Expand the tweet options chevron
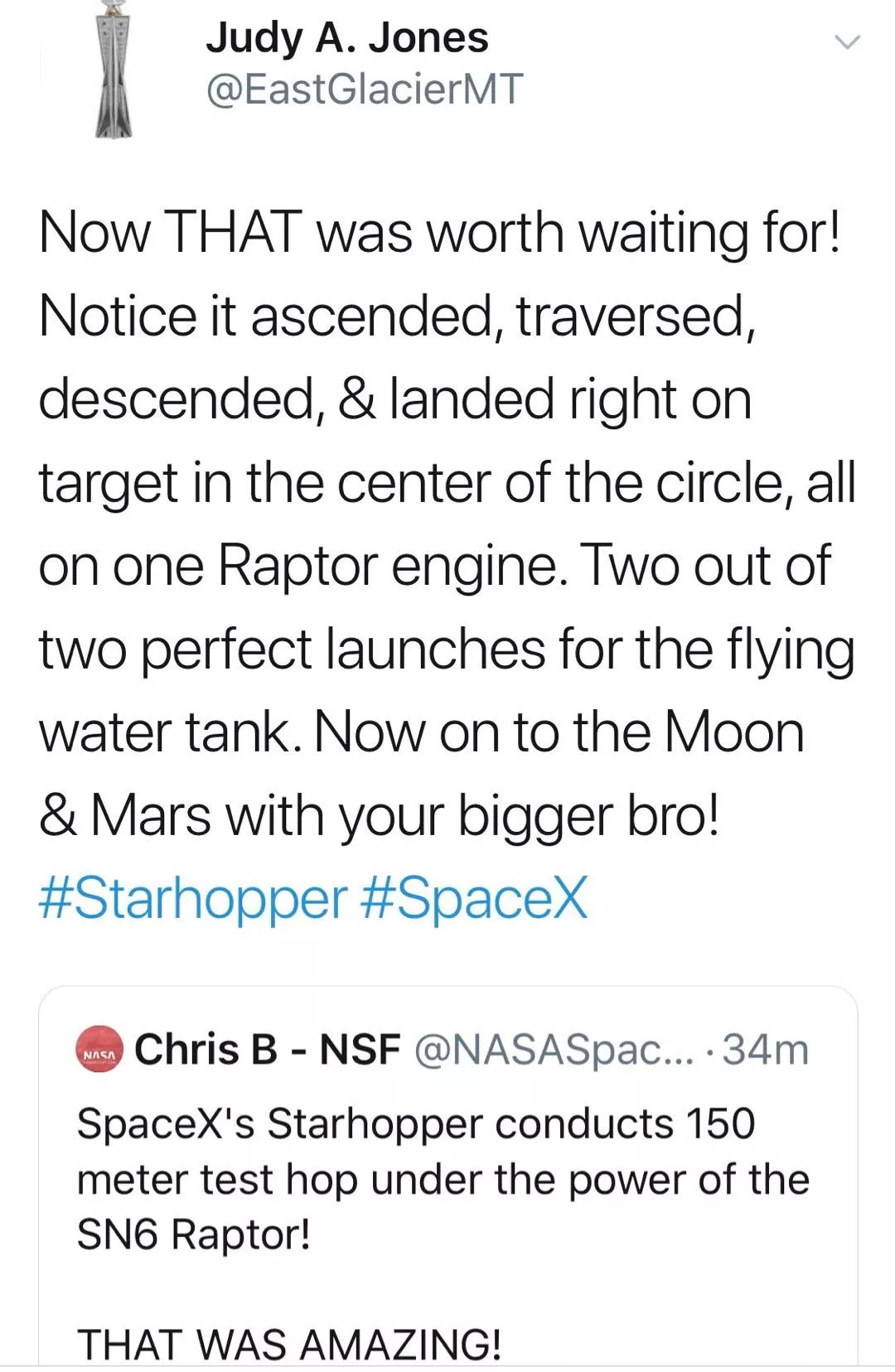 click(846, 42)
